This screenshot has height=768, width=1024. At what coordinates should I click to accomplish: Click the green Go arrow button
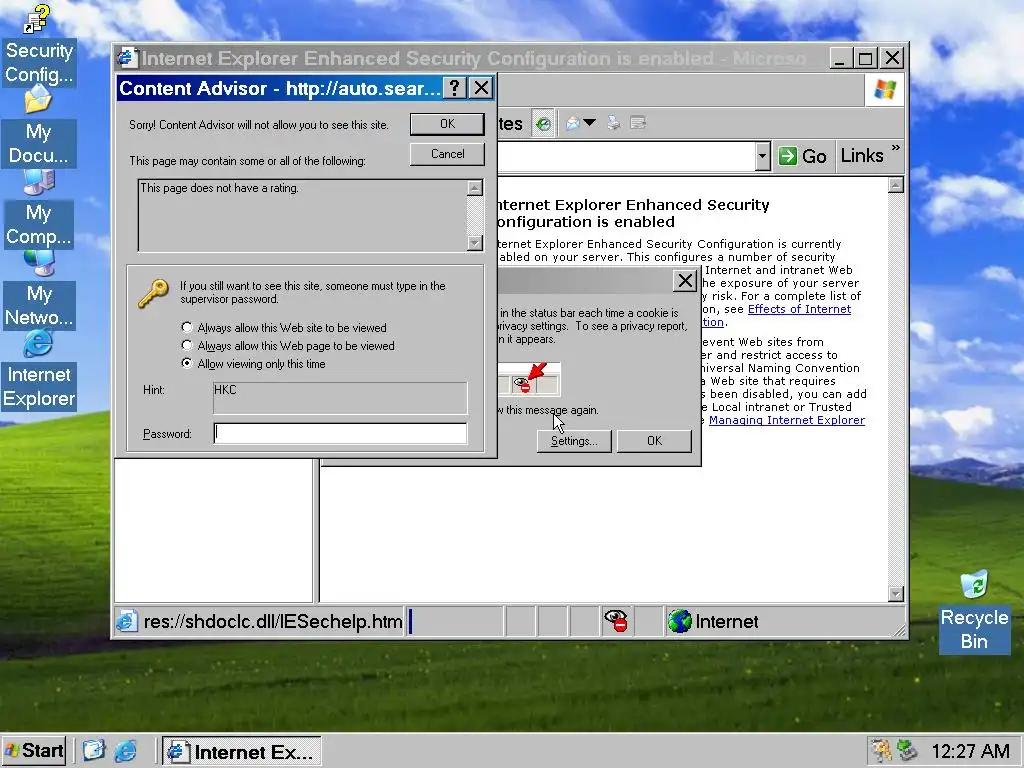(788, 156)
